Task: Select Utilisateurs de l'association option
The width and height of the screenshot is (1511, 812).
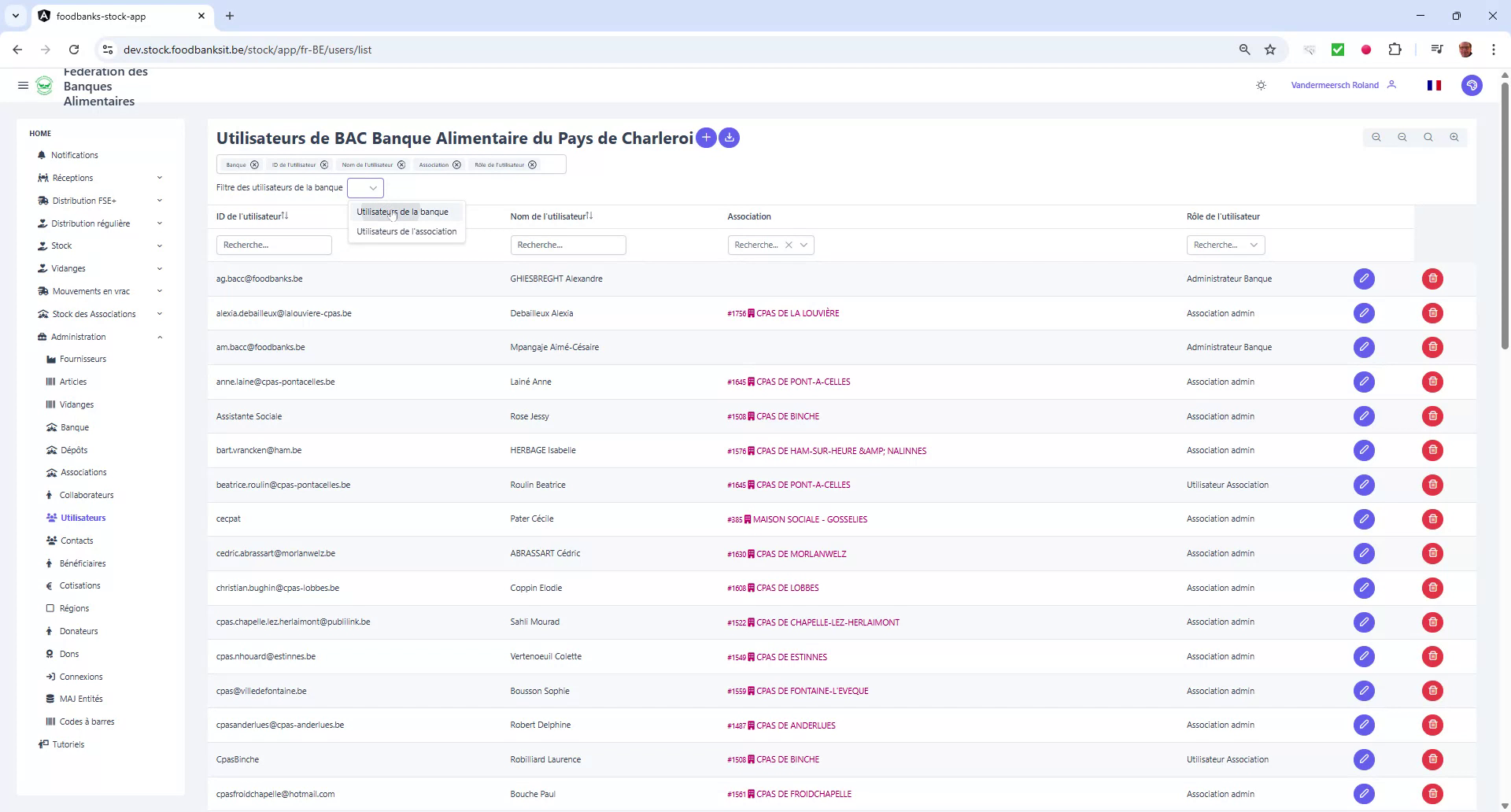Action: 406,231
